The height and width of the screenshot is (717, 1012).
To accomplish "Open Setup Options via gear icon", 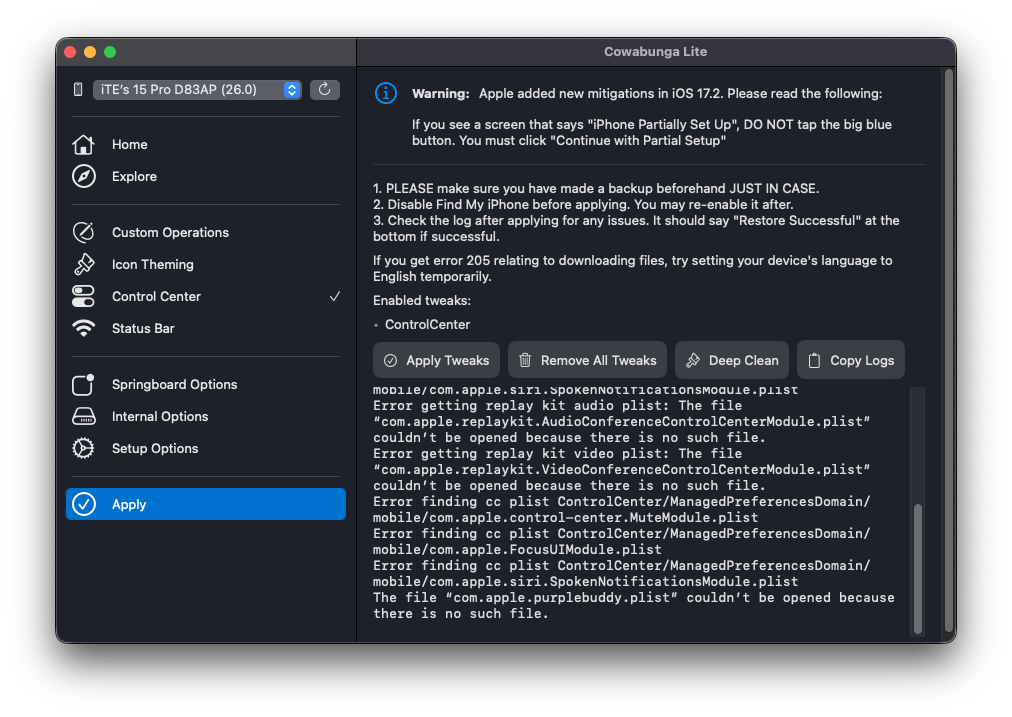I will click(x=83, y=449).
